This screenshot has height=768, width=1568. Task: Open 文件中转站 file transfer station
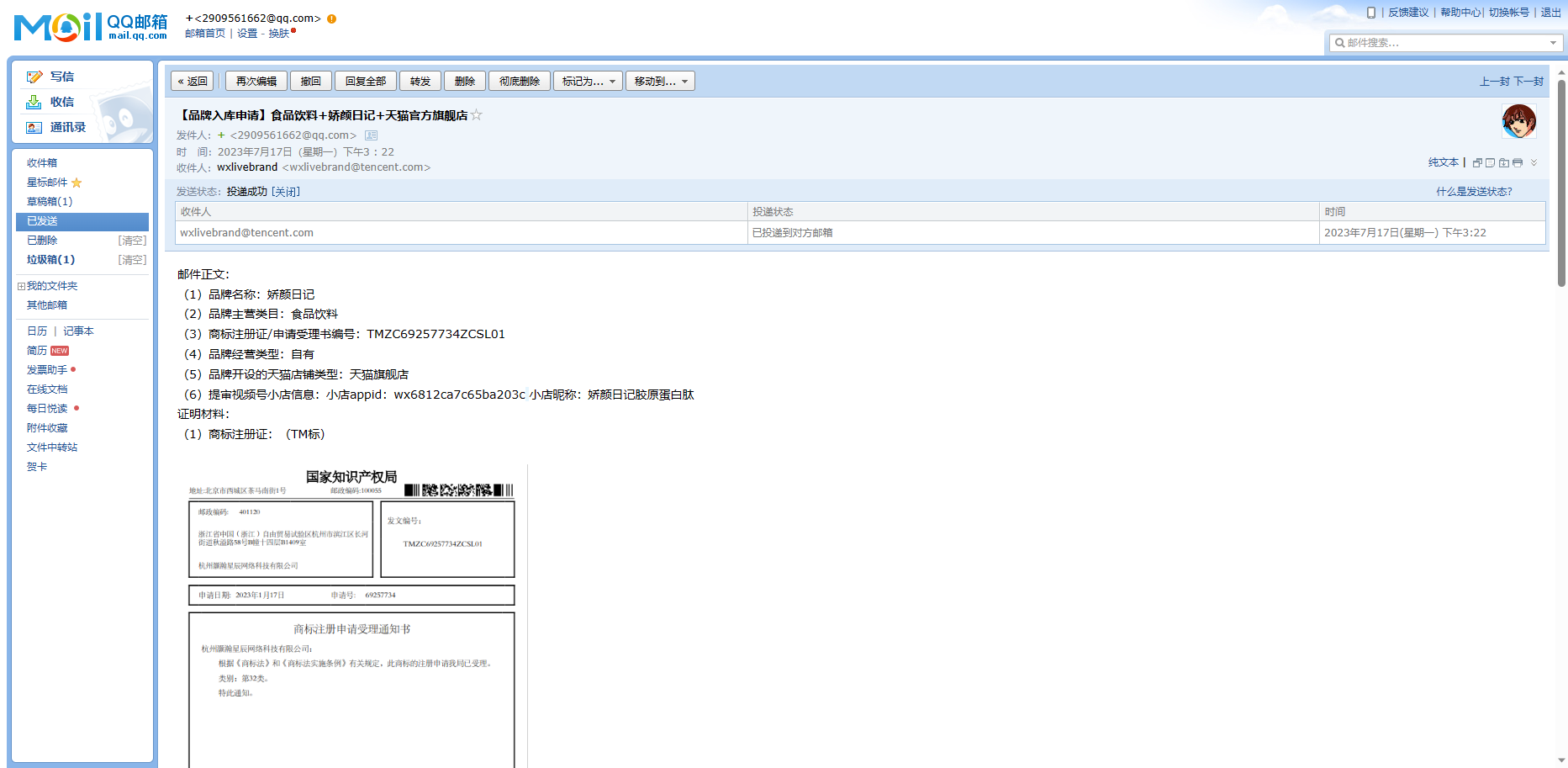[52, 448]
